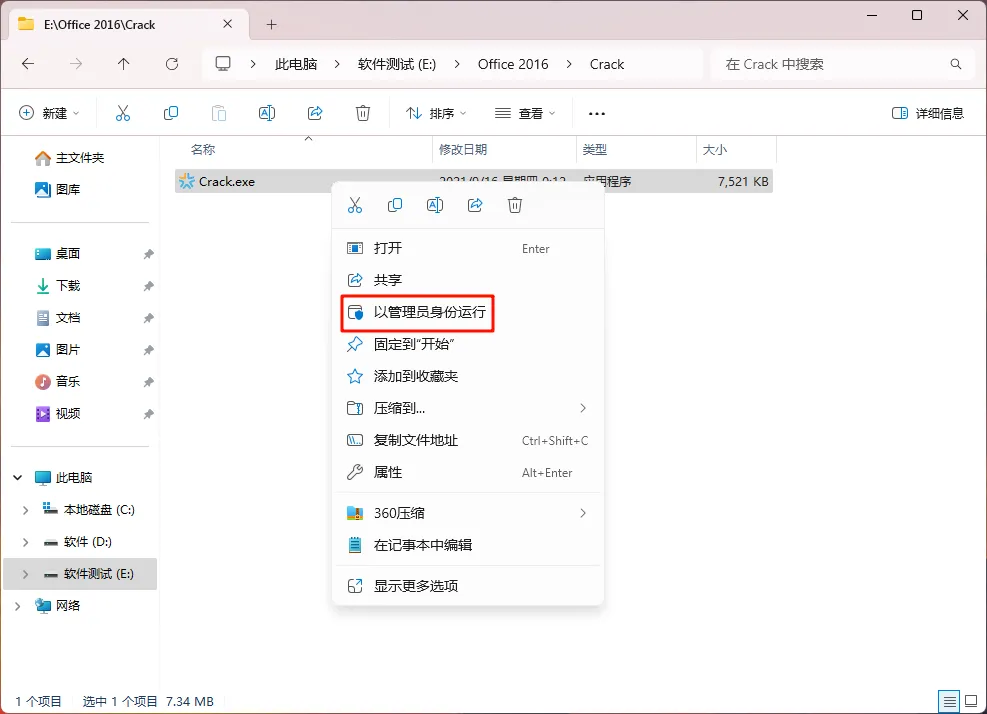The image size is (987, 714).
Task: Click the toolbar cut scissors icon
Action: point(123,113)
